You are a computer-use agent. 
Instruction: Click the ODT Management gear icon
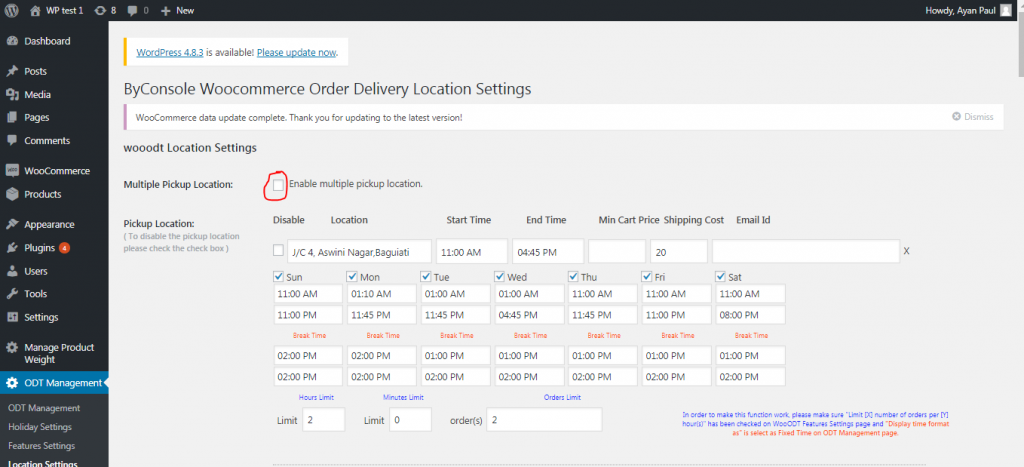click(x=12, y=383)
